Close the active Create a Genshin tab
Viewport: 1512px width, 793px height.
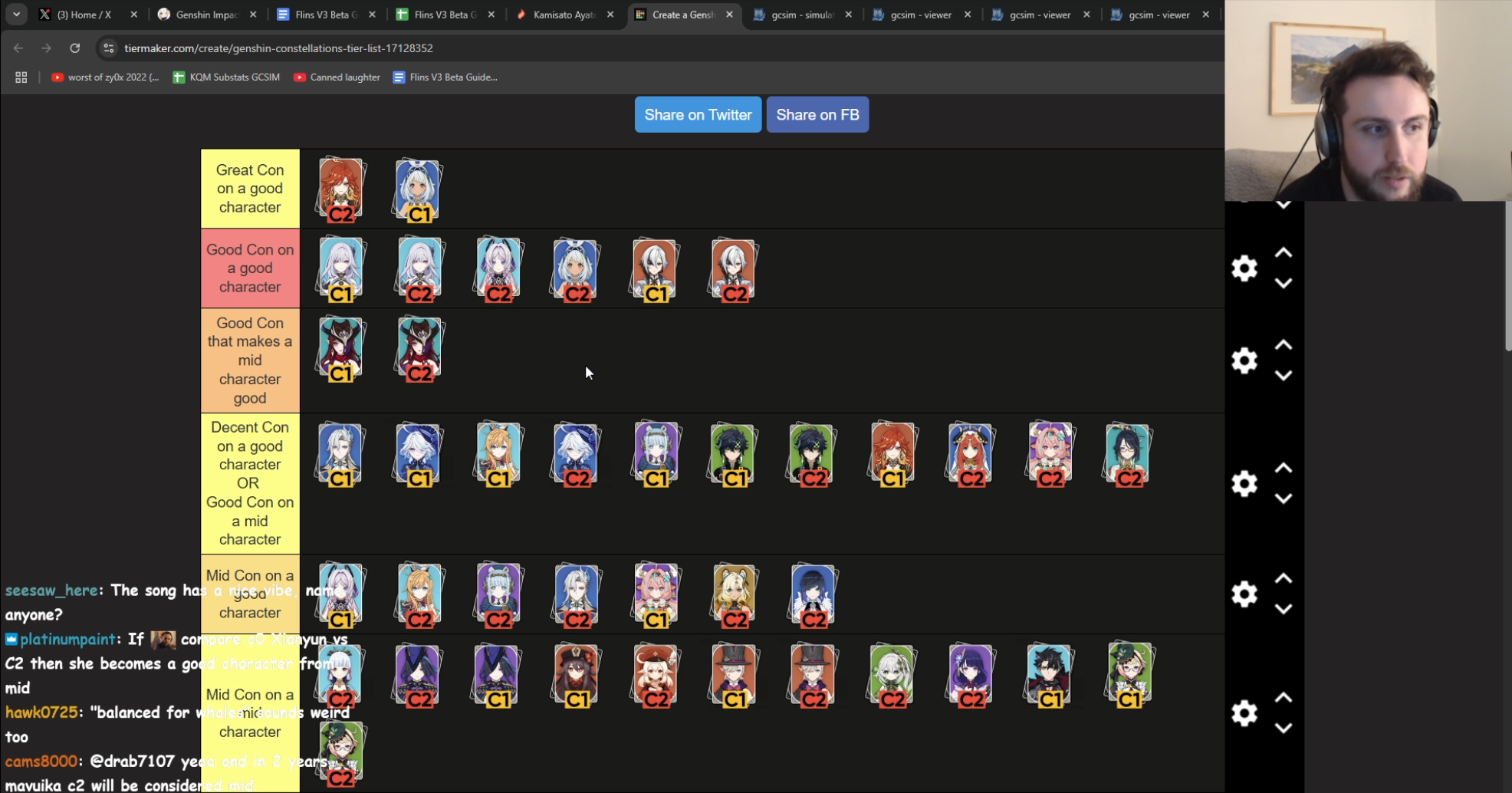point(729,15)
